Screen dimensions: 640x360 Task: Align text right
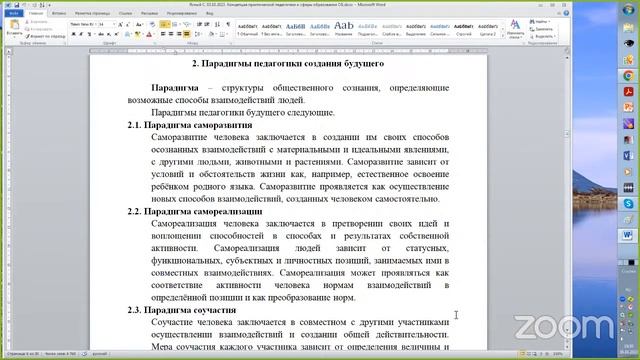pyautogui.click(x=179, y=34)
